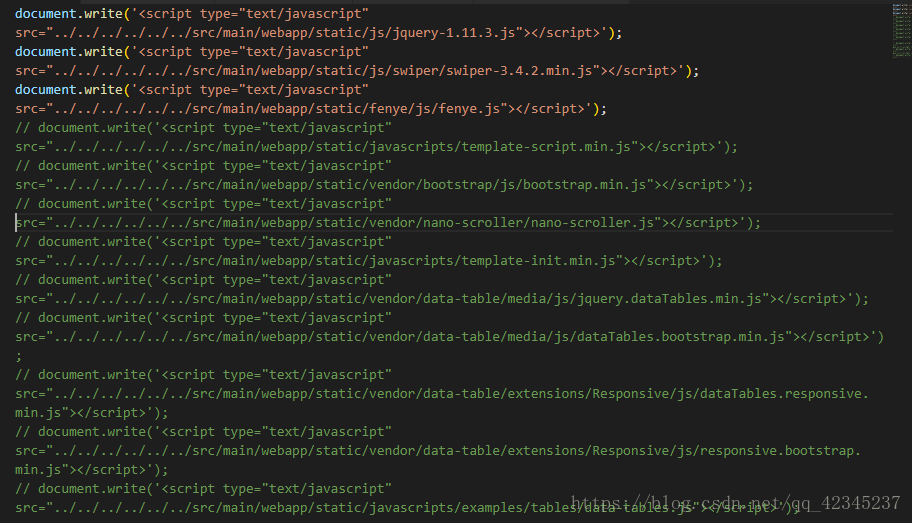Click the line with nano-scroller.js
The image size is (912, 523).
pos(388,223)
